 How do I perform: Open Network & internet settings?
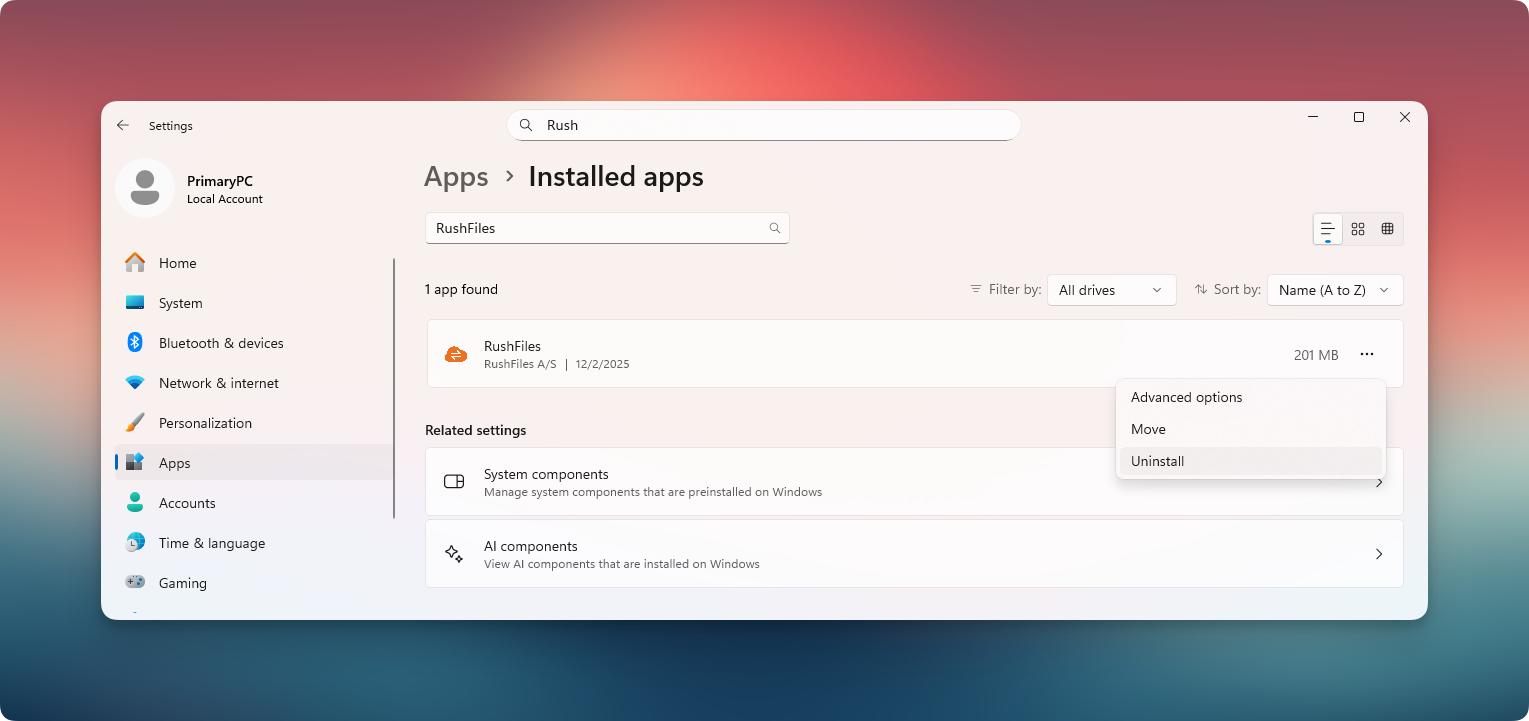255,383
